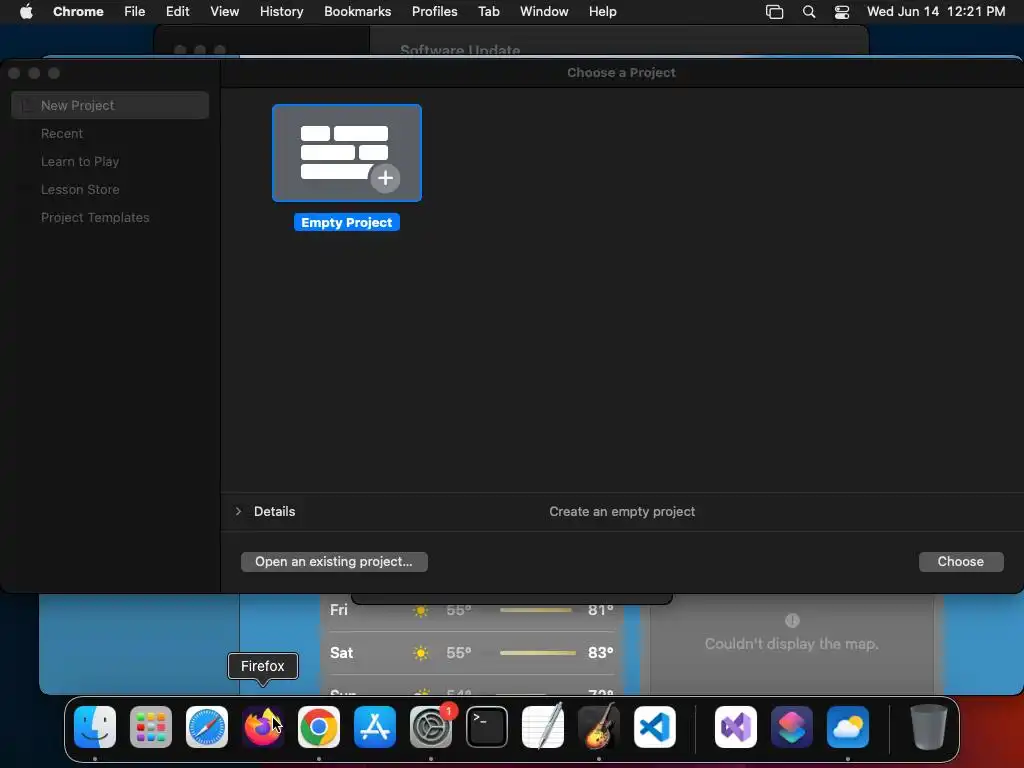This screenshot has height=768, width=1024.
Task: Select Project Templates in sidebar
Action: click(95, 217)
